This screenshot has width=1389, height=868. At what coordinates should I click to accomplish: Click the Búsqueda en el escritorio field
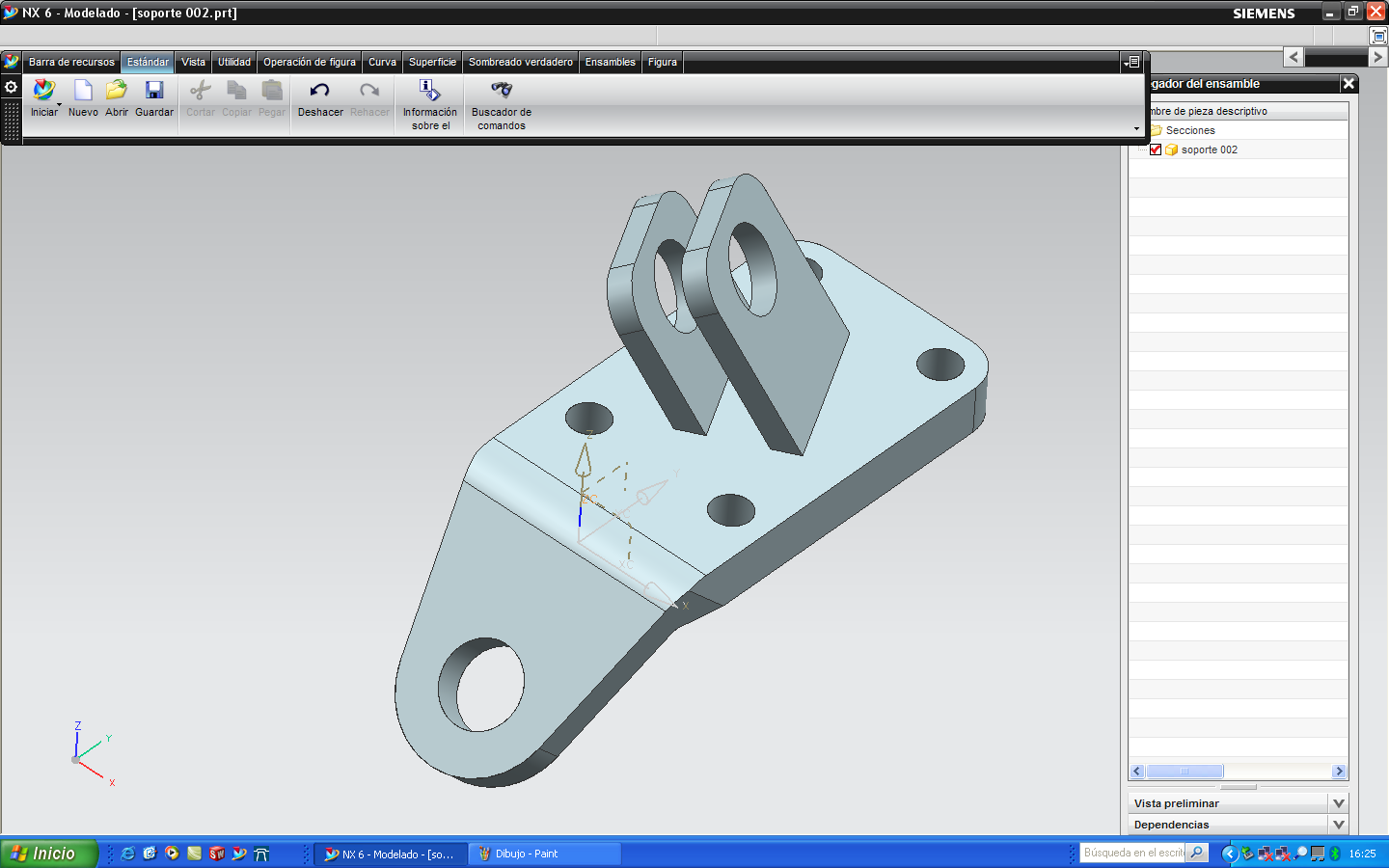[x=1133, y=853]
